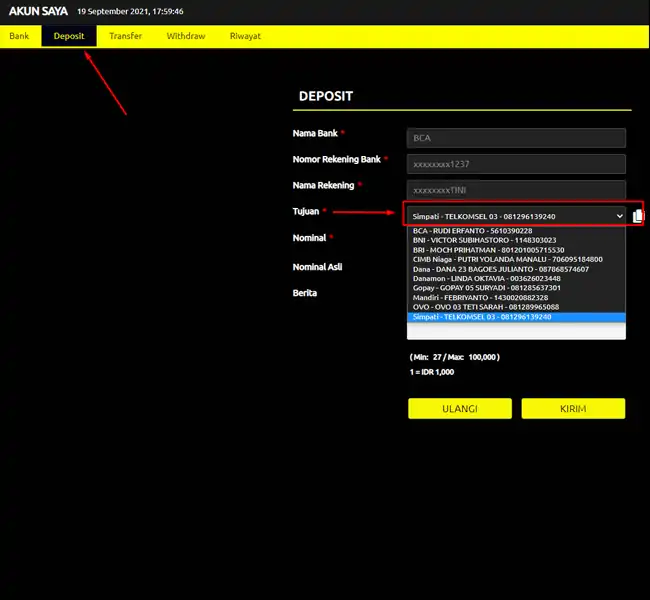Select BCA - RUDI ERFANTO option
The height and width of the screenshot is (600, 650).
[516, 231]
